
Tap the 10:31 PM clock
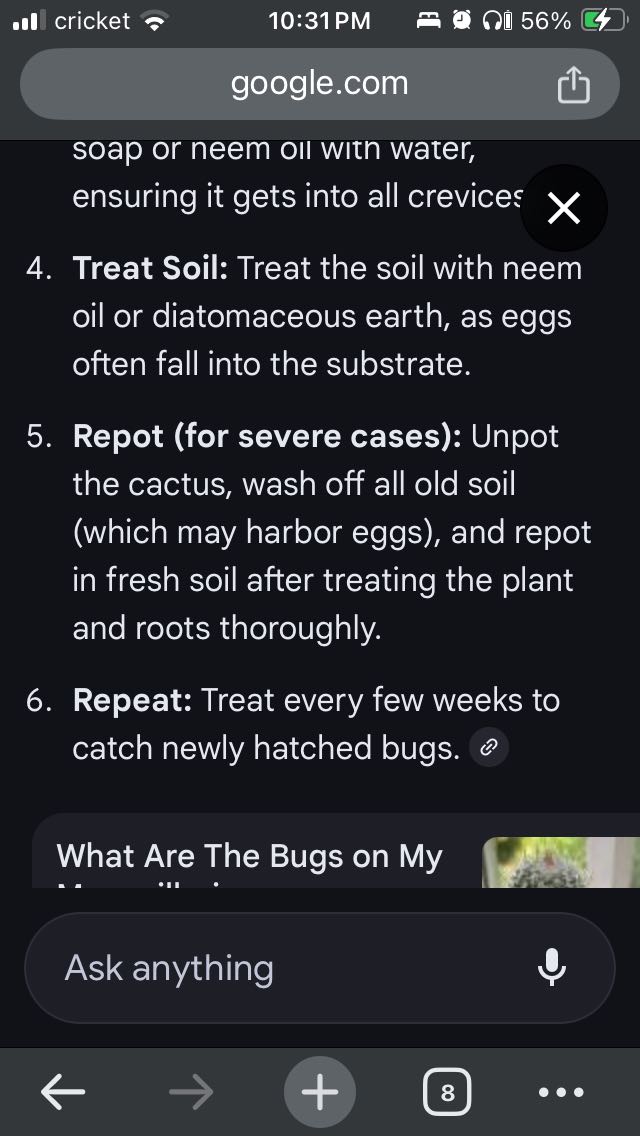[x=319, y=21]
